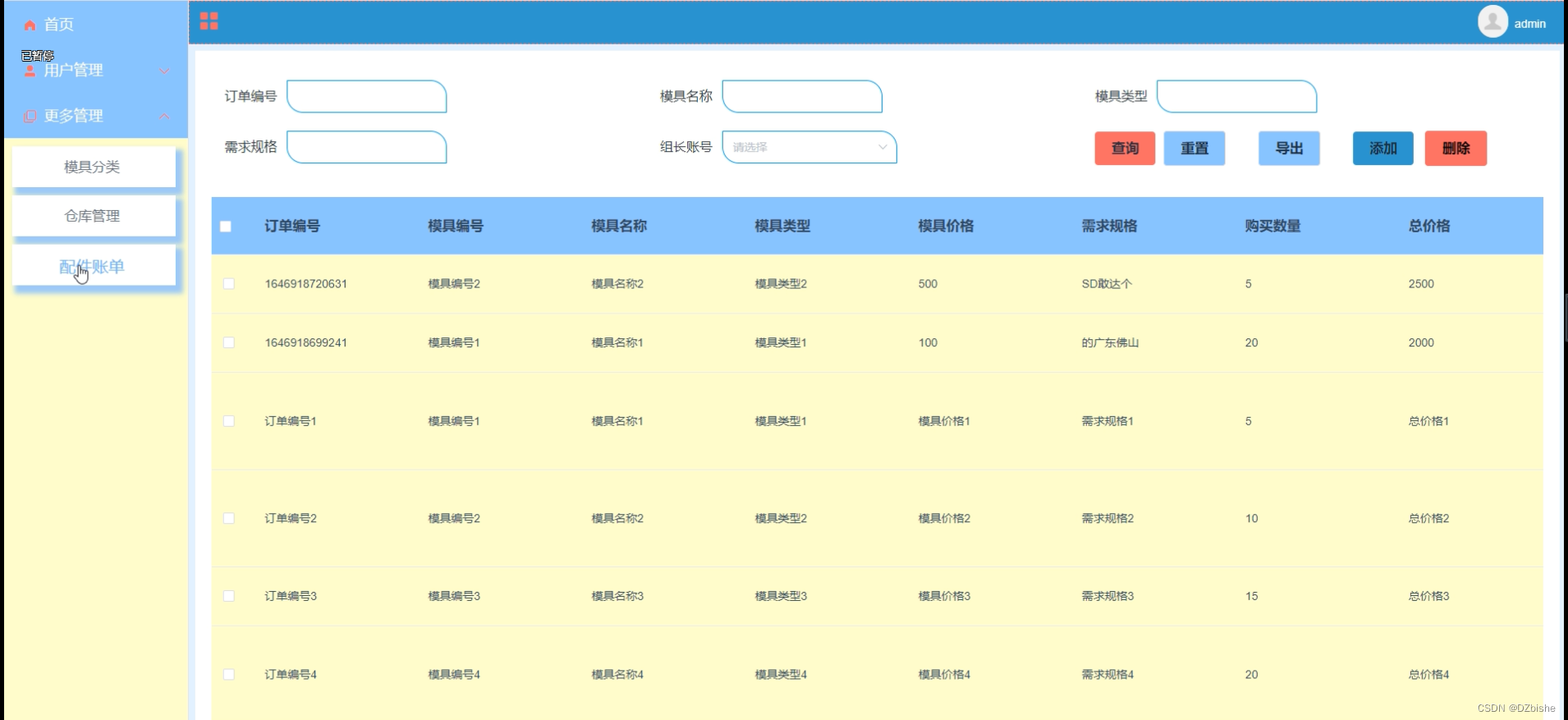Check row 订单编号2 checkbox

229,518
